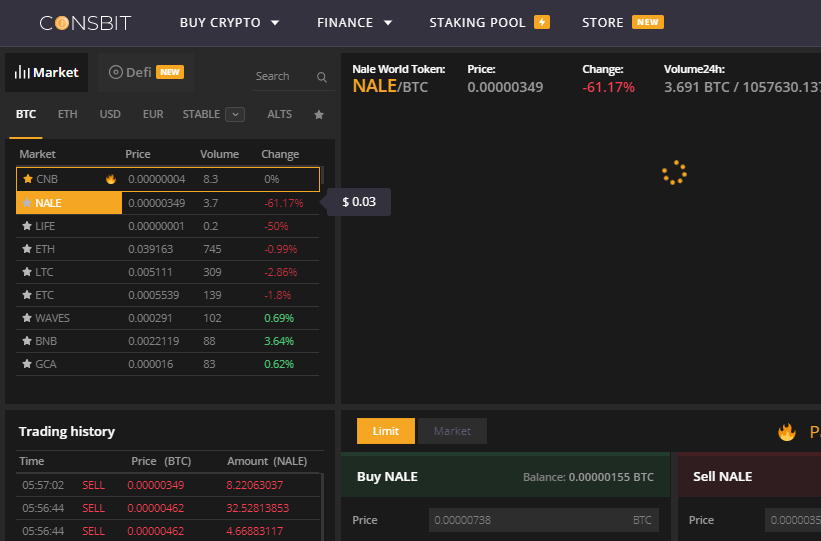This screenshot has height=541, width=821.
Task: Open the Coinsbit logo home link
Action: [x=85, y=23]
